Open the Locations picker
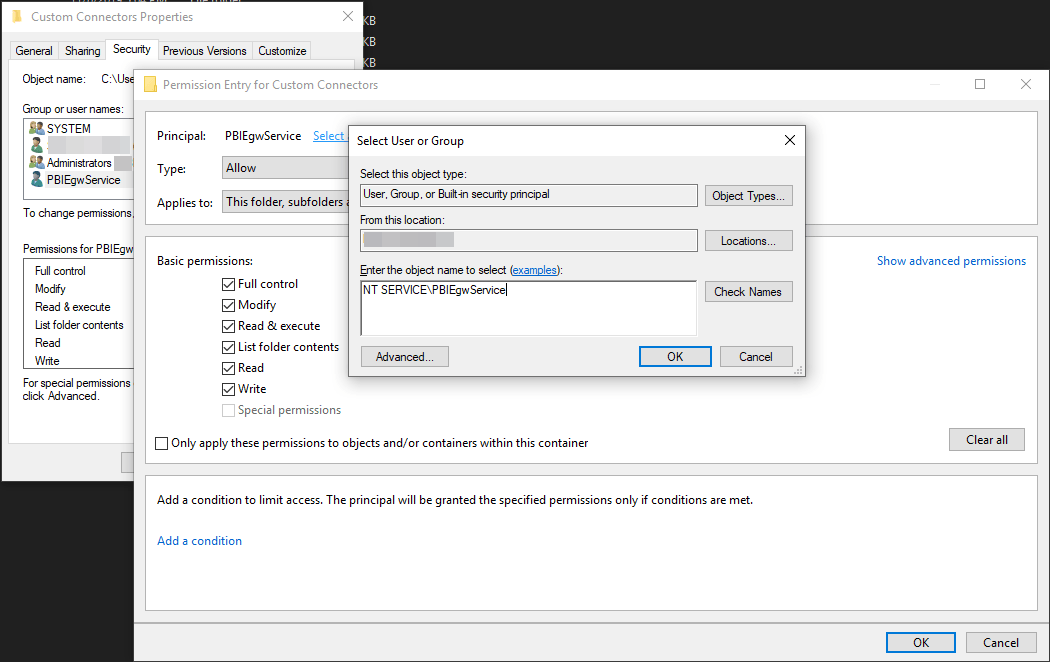This screenshot has width=1050, height=662. 748,241
